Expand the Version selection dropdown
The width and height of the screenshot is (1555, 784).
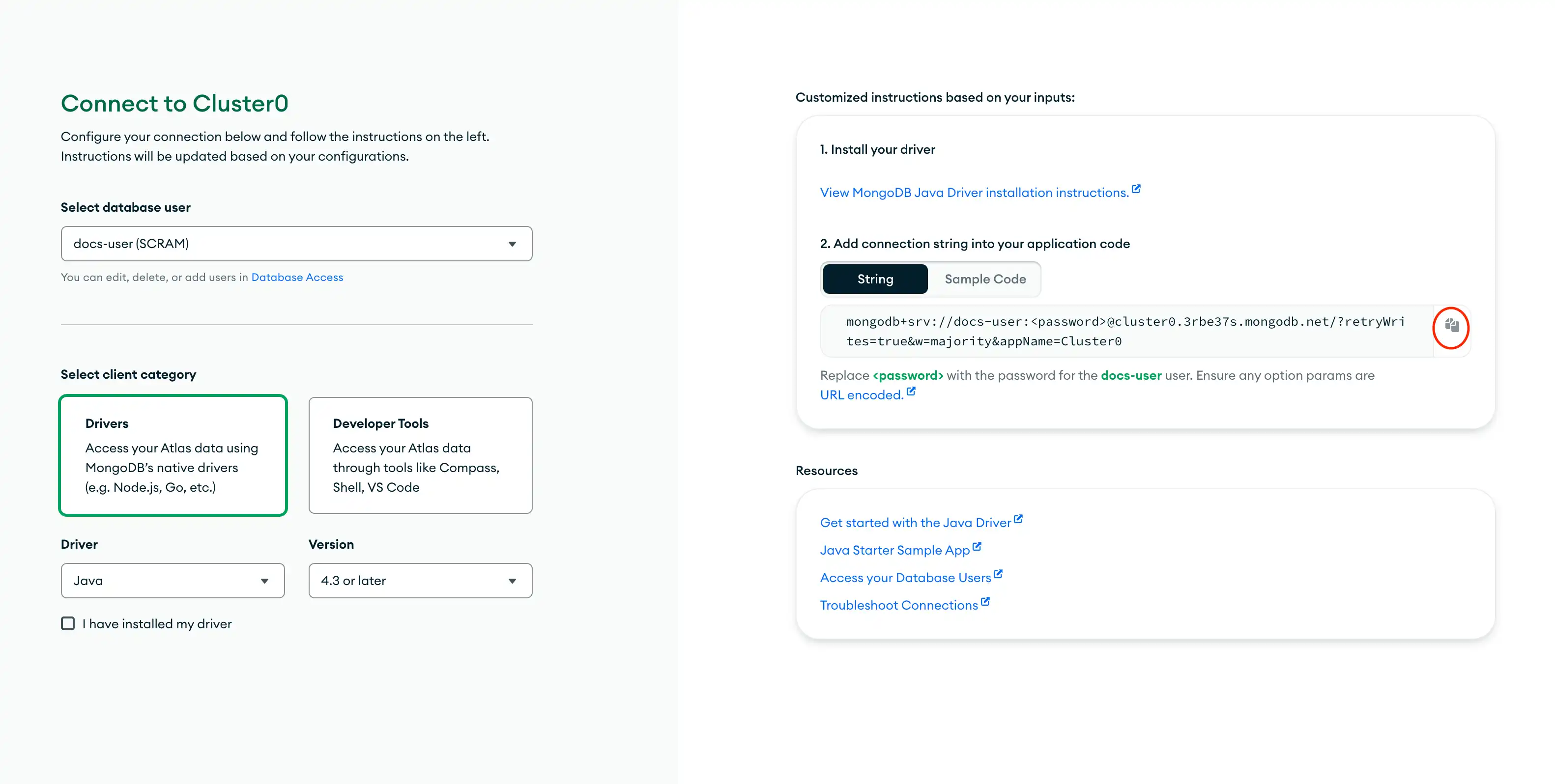420,580
